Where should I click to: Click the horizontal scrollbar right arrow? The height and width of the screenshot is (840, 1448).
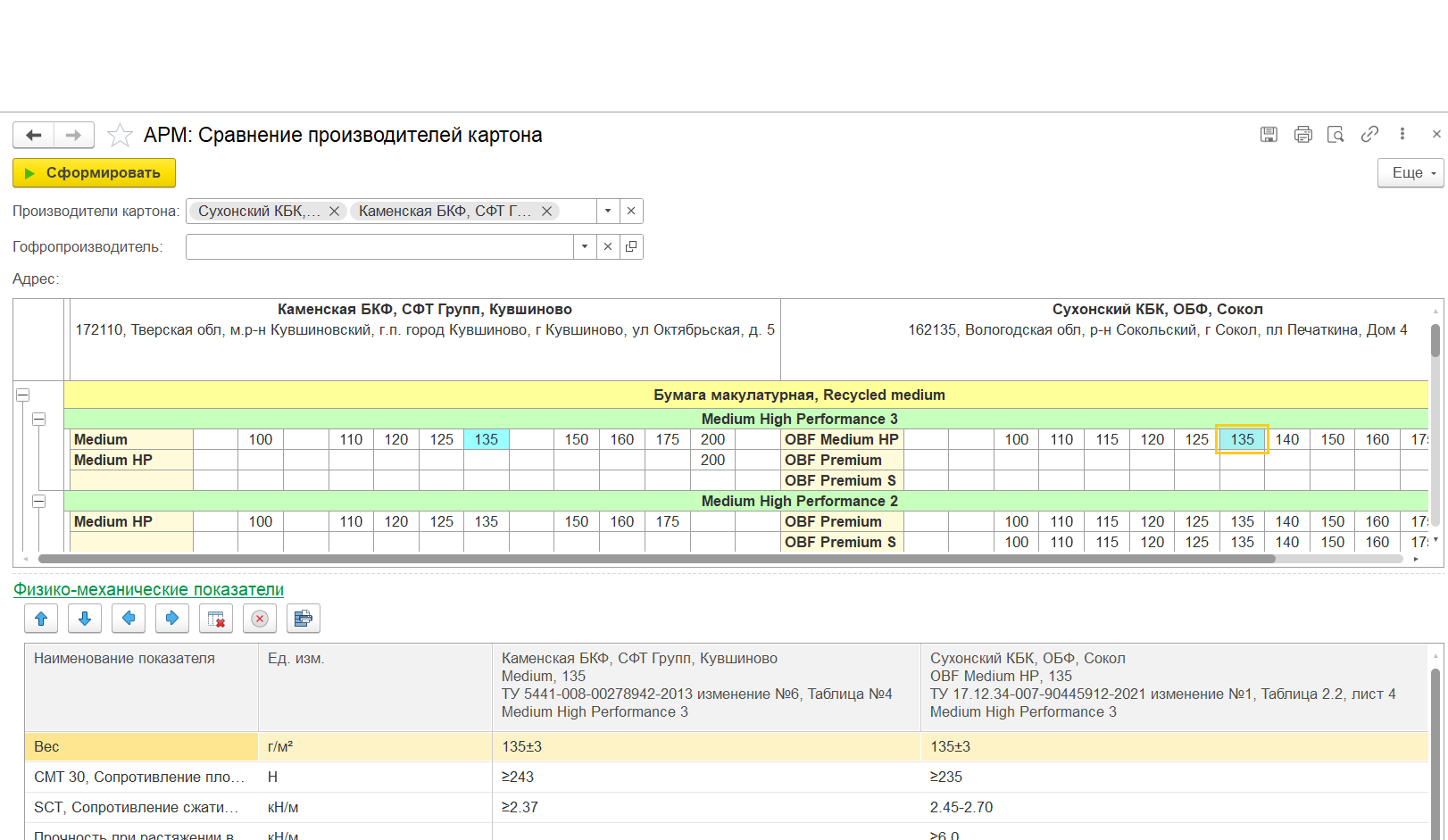point(1416,559)
